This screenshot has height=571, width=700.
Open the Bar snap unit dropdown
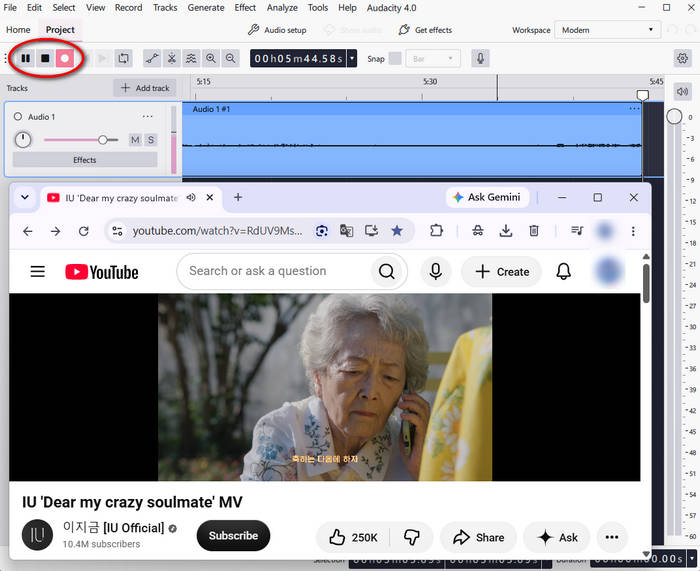click(x=433, y=58)
